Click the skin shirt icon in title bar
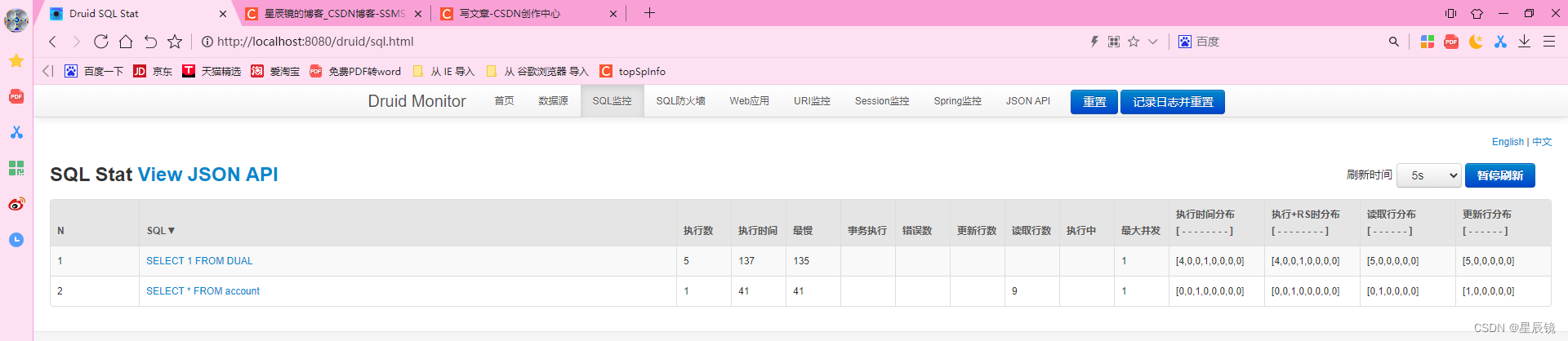The width and height of the screenshot is (1568, 341). (x=1477, y=13)
